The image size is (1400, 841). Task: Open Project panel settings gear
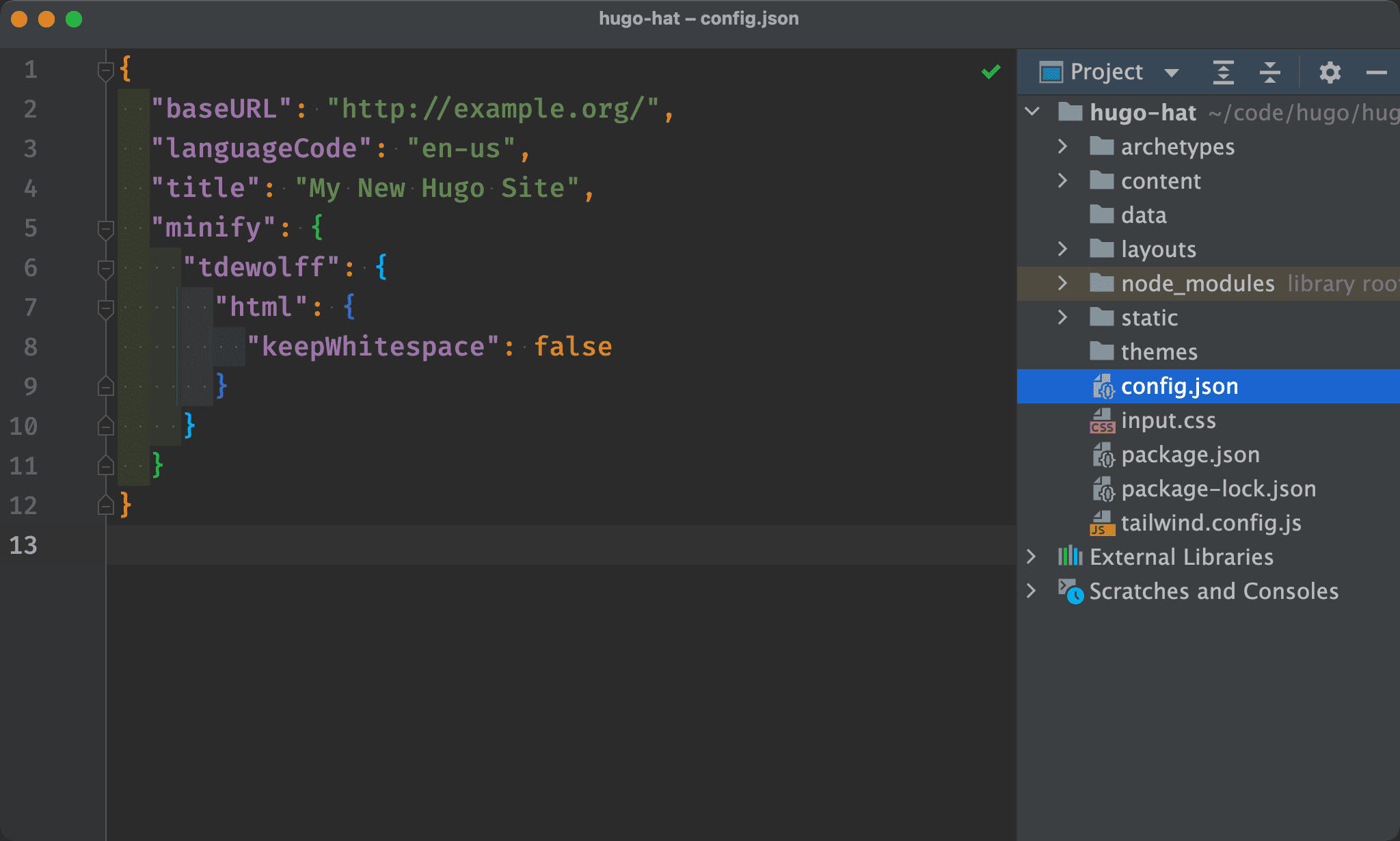(1330, 72)
